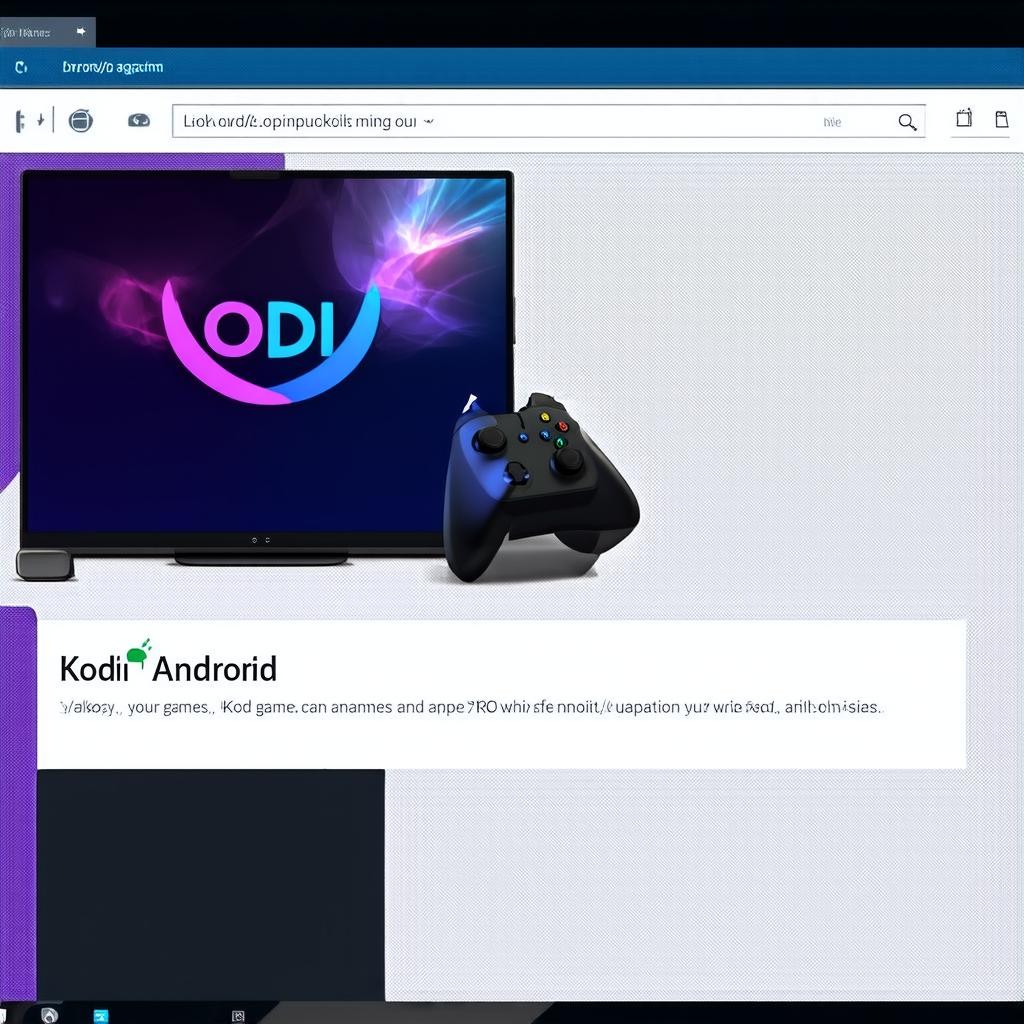Click the description text under Kodi Android

tap(470, 707)
